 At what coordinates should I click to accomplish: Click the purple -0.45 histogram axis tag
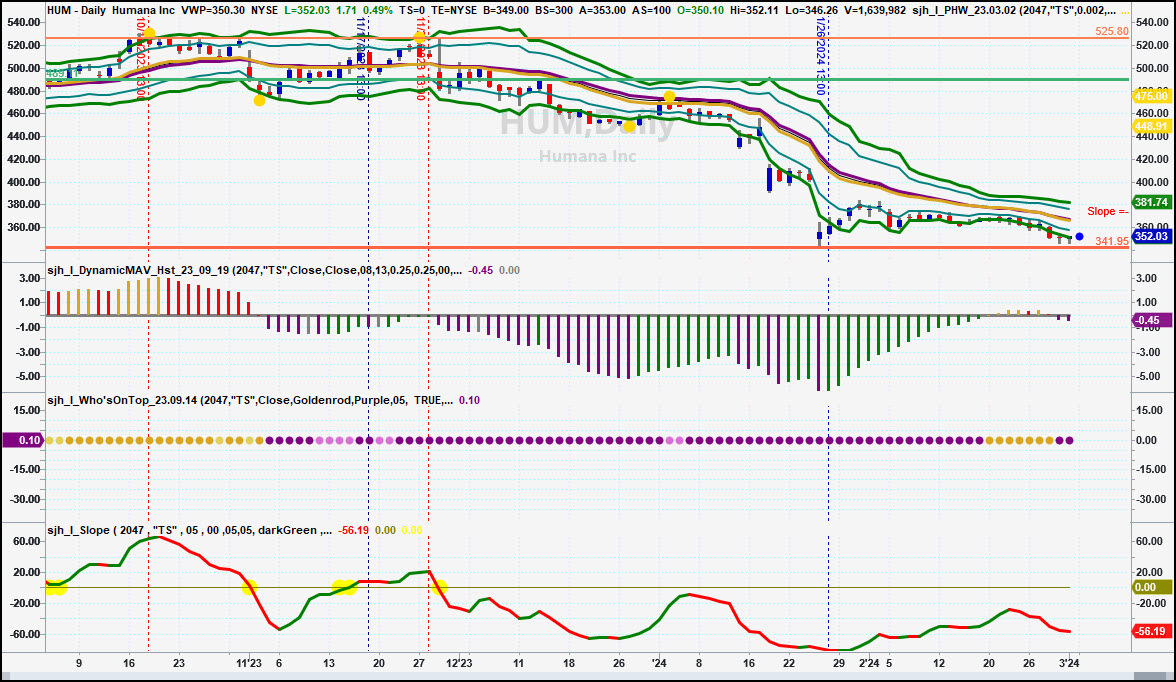(x=1151, y=320)
